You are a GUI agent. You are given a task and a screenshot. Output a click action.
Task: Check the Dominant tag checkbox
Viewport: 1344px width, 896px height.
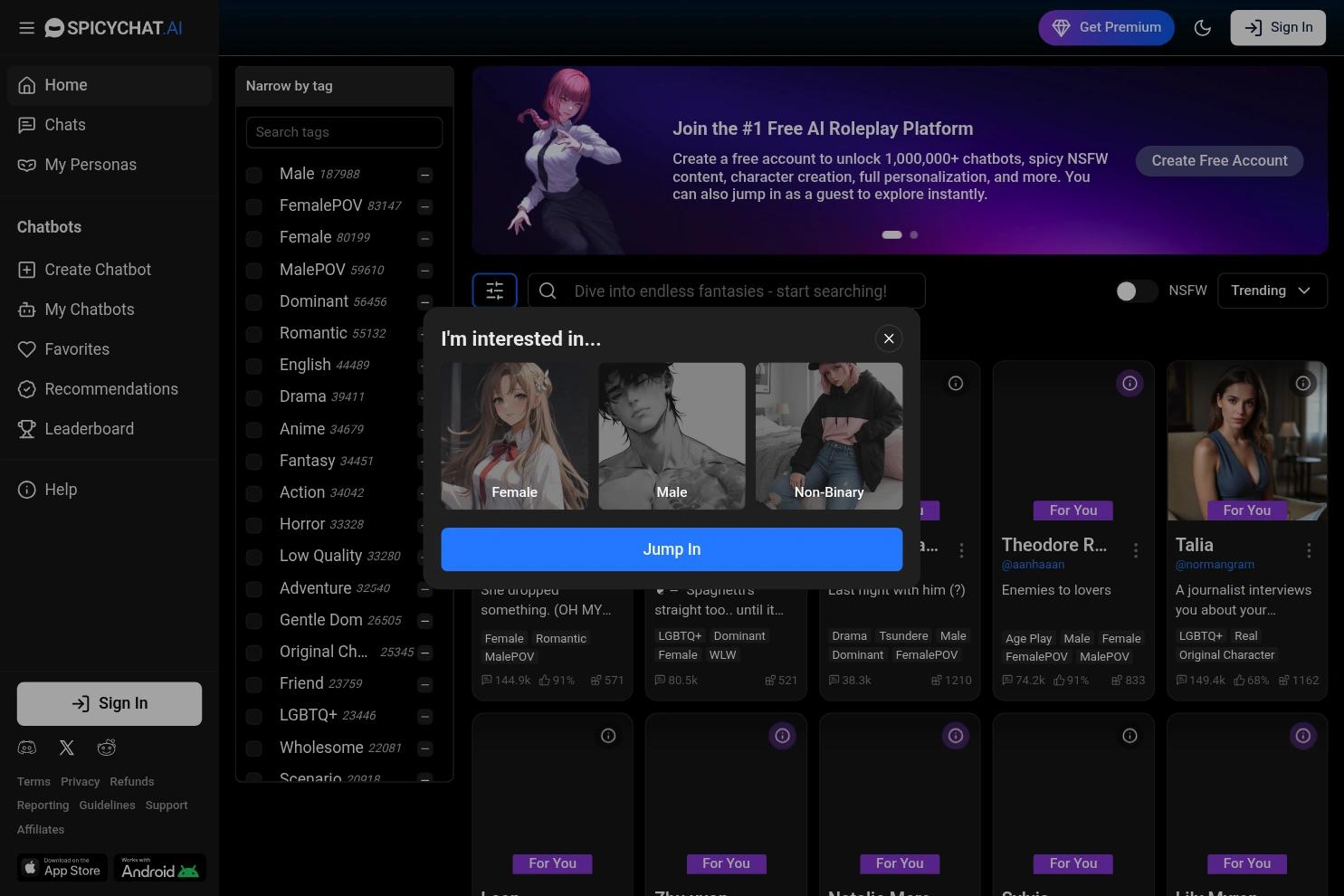pyautogui.click(x=254, y=302)
